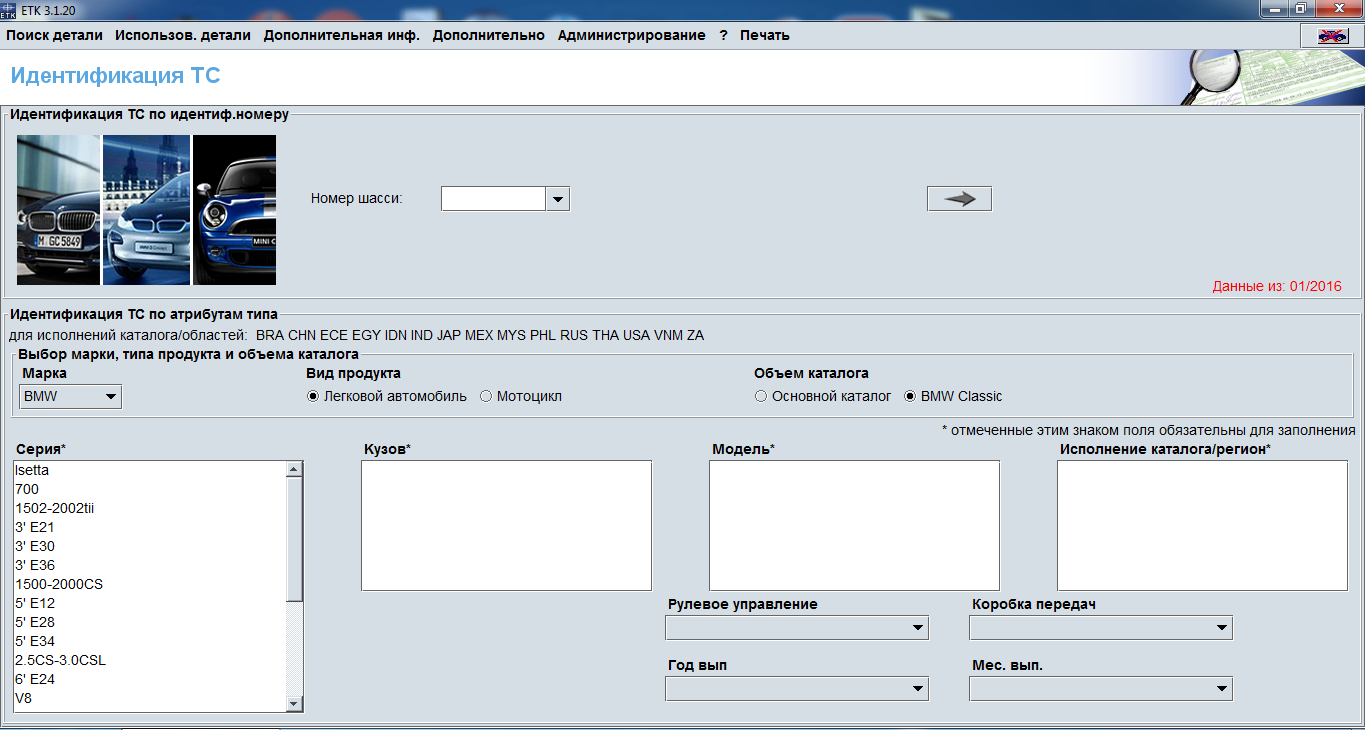Select the Легковой автомобиль radio button
The height and width of the screenshot is (730, 1365).
313,396
